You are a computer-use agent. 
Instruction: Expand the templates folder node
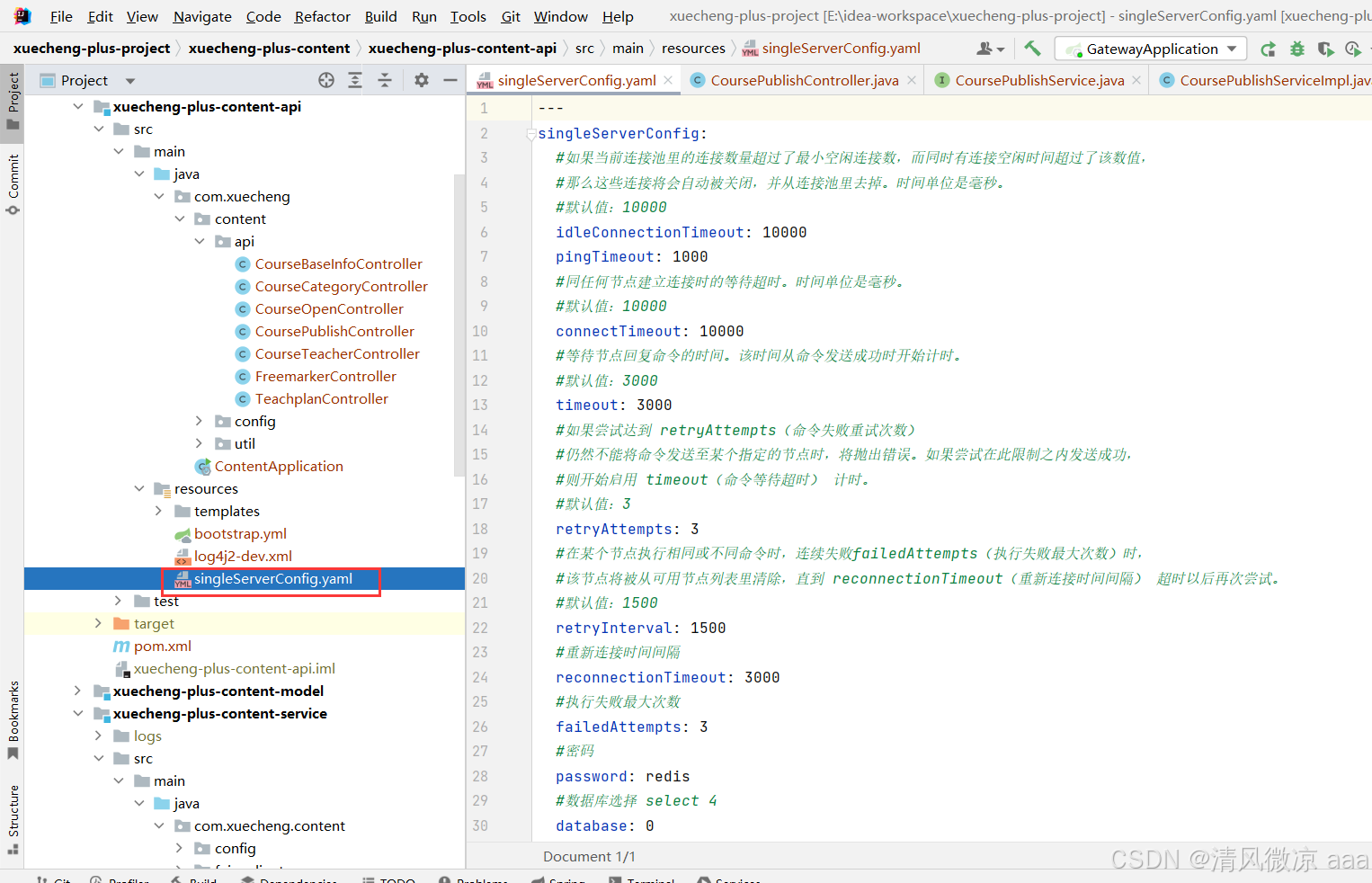pyautogui.click(x=159, y=511)
